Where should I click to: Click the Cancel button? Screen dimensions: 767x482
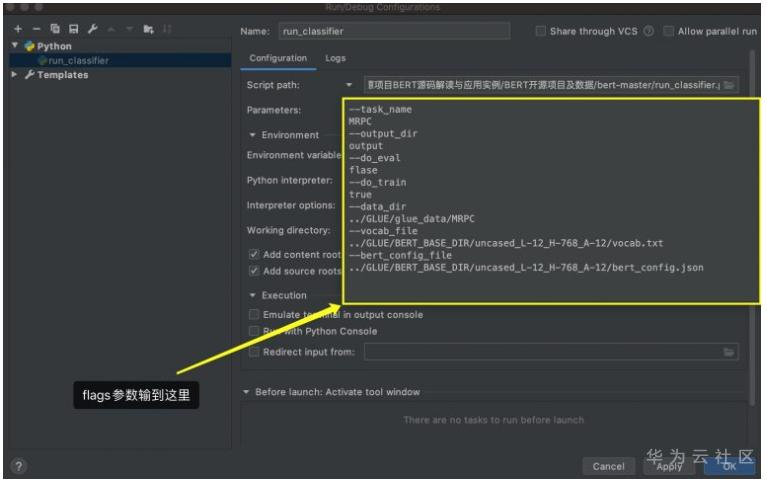[x=609, y=466]
